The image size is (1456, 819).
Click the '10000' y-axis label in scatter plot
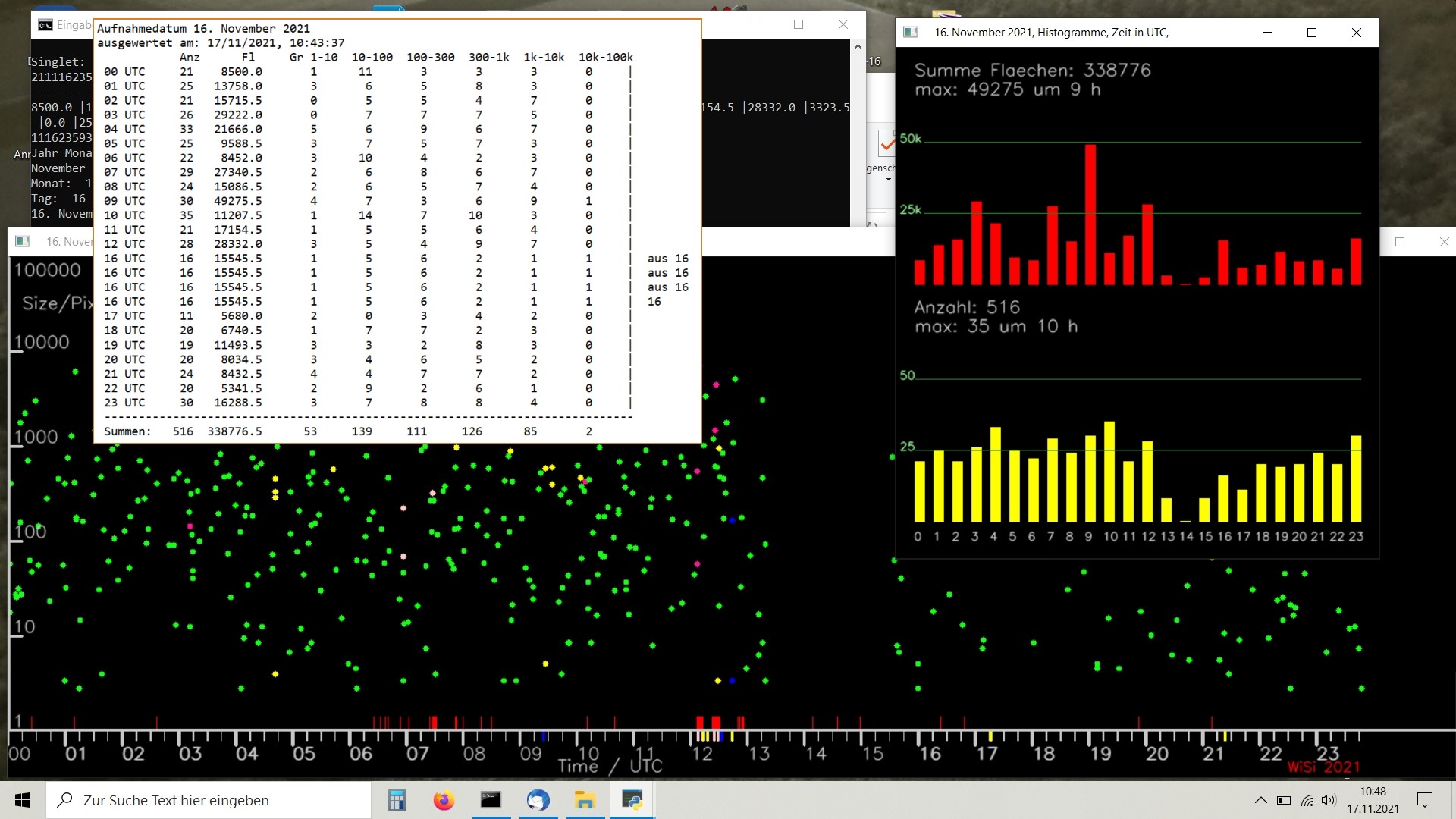click(x=42, y=342)
